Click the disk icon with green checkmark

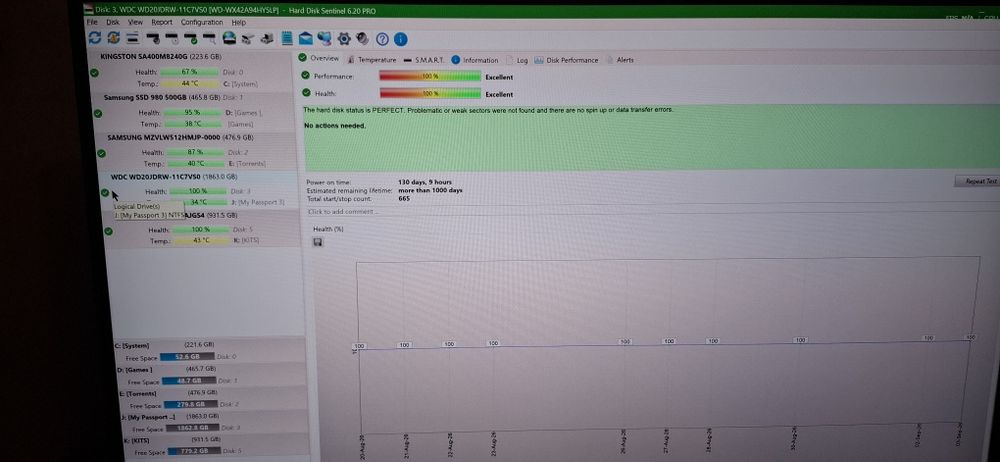click(190, 38)
